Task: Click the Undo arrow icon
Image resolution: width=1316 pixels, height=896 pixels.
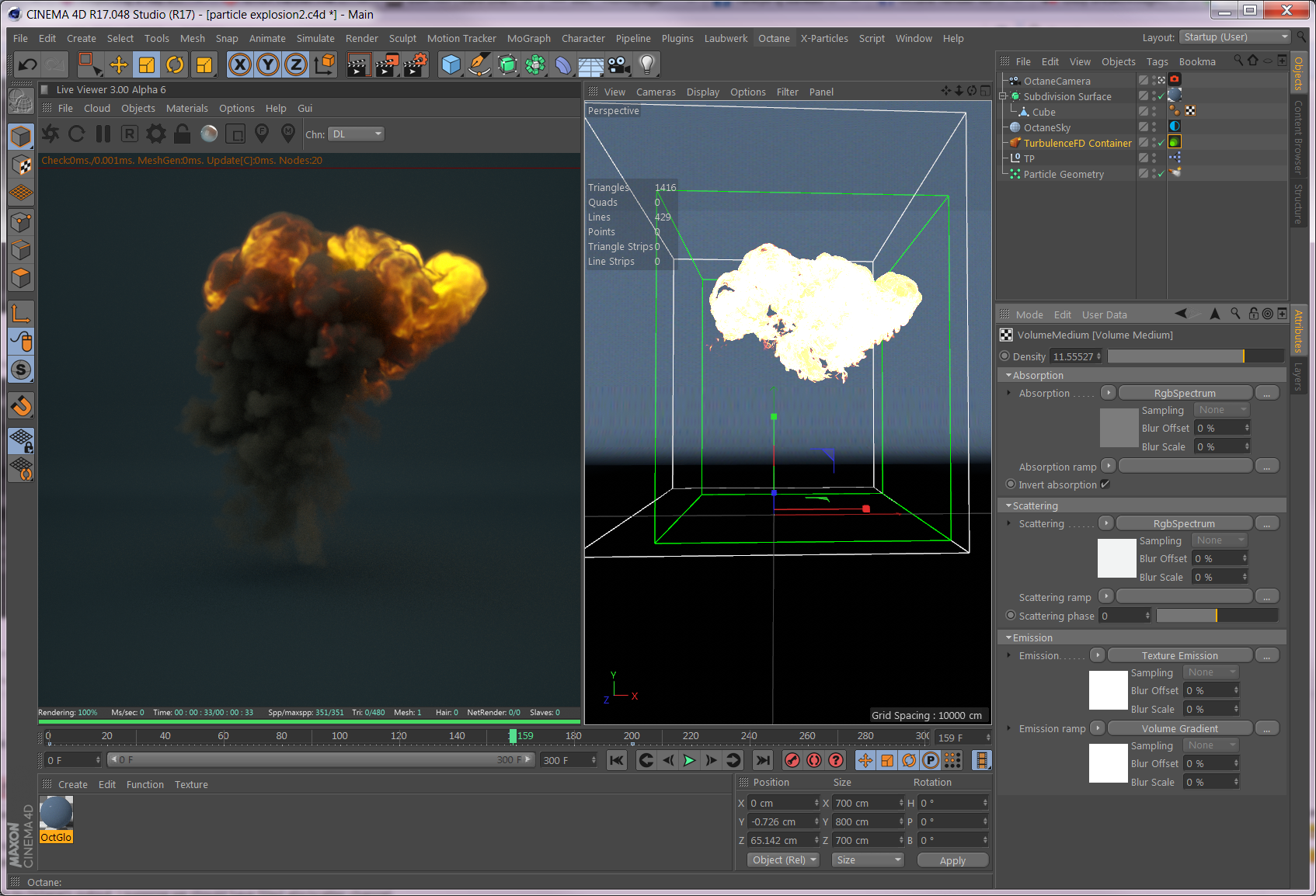Action: [28, 65]
